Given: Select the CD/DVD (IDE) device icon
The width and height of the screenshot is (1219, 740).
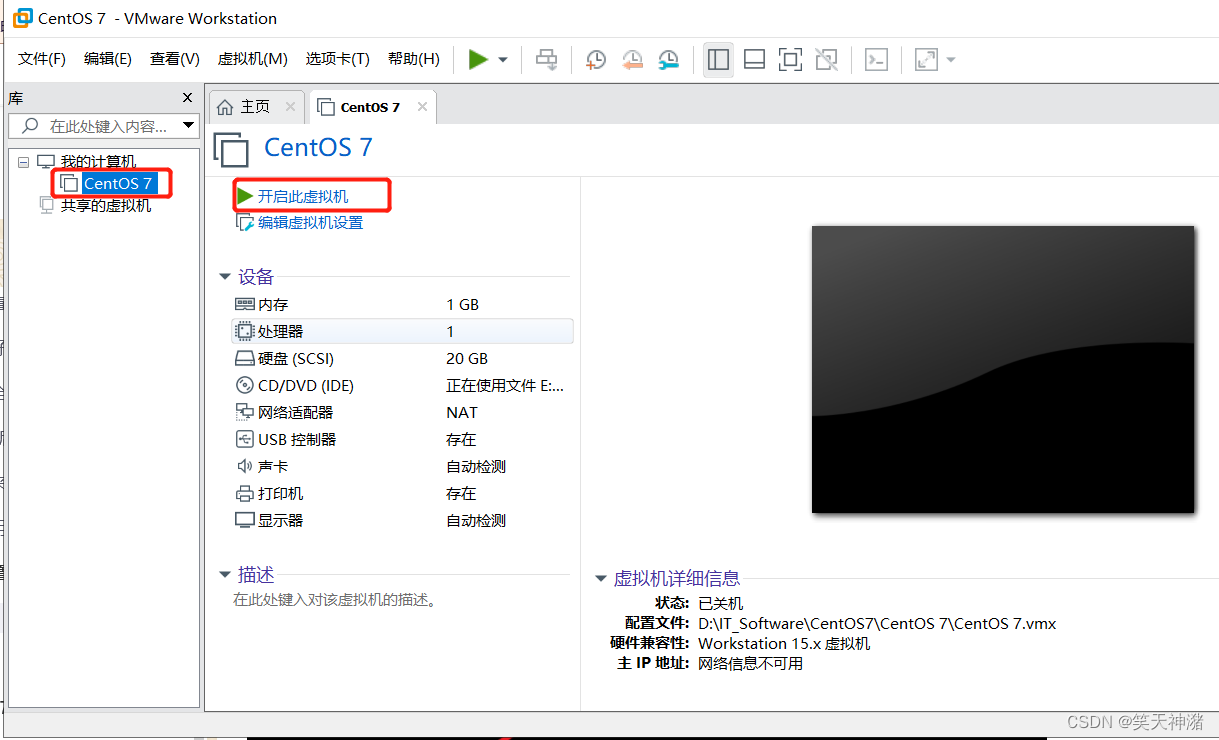Looking at the screenshot, I should [x=245, y=385].
